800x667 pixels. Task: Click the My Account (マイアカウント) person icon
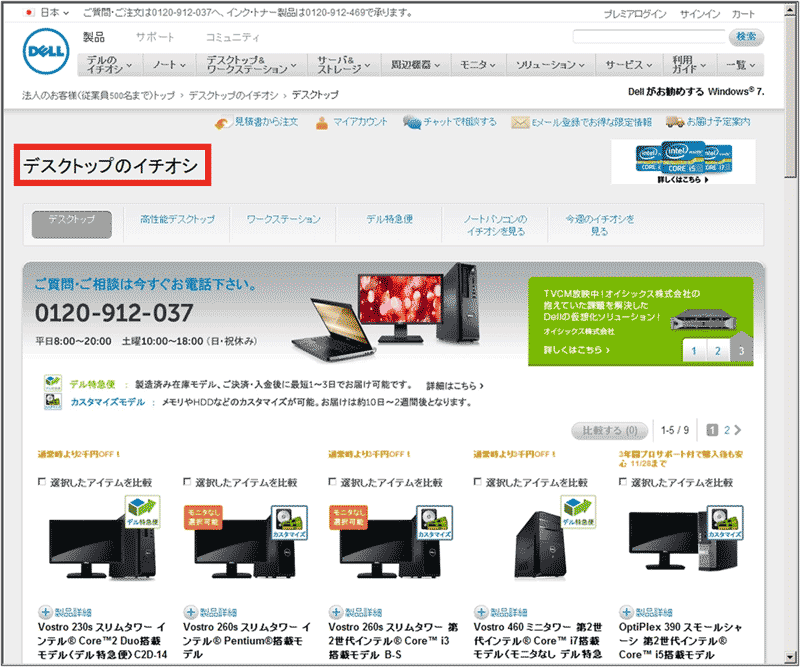click(x=321, y=122)
